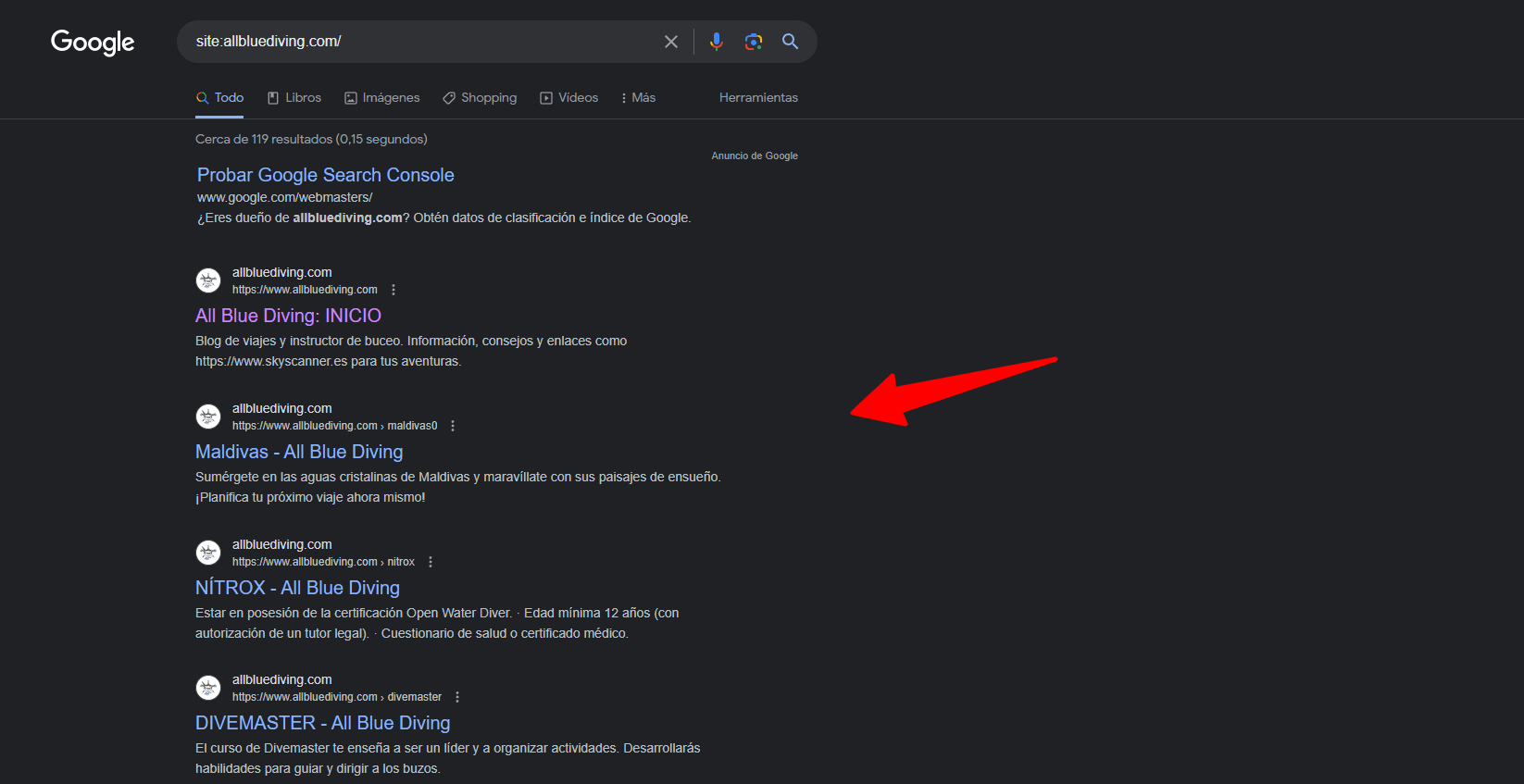Switch to the Libros tab

[x=294, y=97]
